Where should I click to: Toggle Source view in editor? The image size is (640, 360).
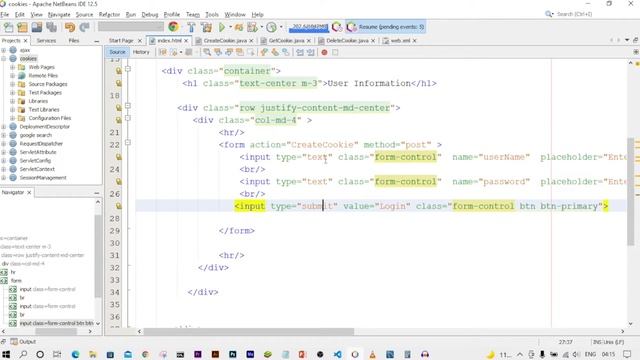(117, 52)
